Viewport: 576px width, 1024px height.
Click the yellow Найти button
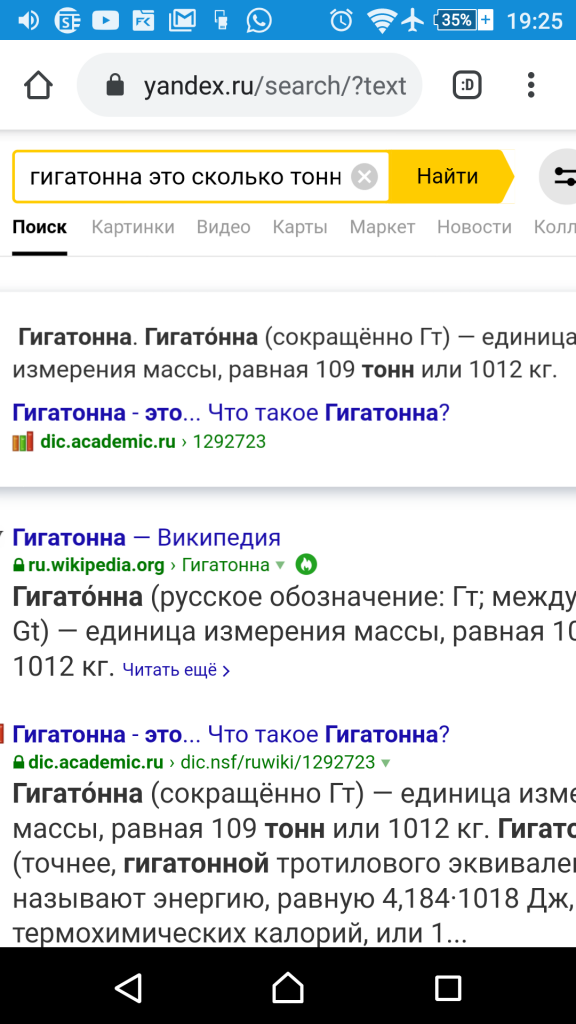pyautogui.click(x=451, y=176)
